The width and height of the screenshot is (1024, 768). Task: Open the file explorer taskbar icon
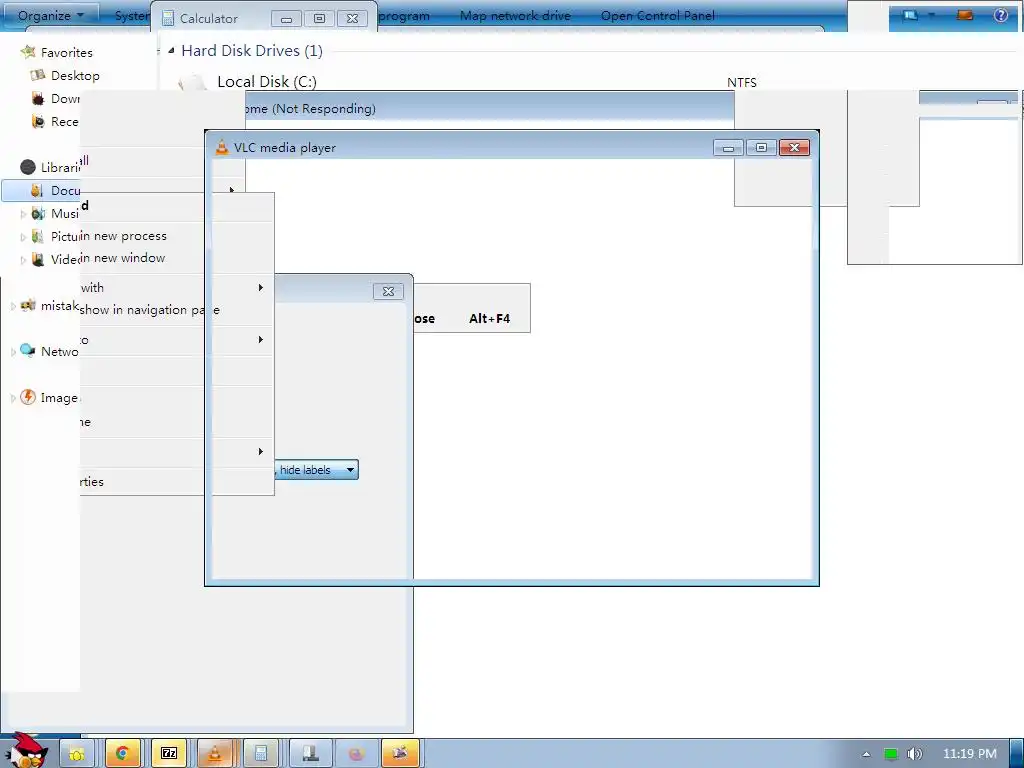[77, 754]
